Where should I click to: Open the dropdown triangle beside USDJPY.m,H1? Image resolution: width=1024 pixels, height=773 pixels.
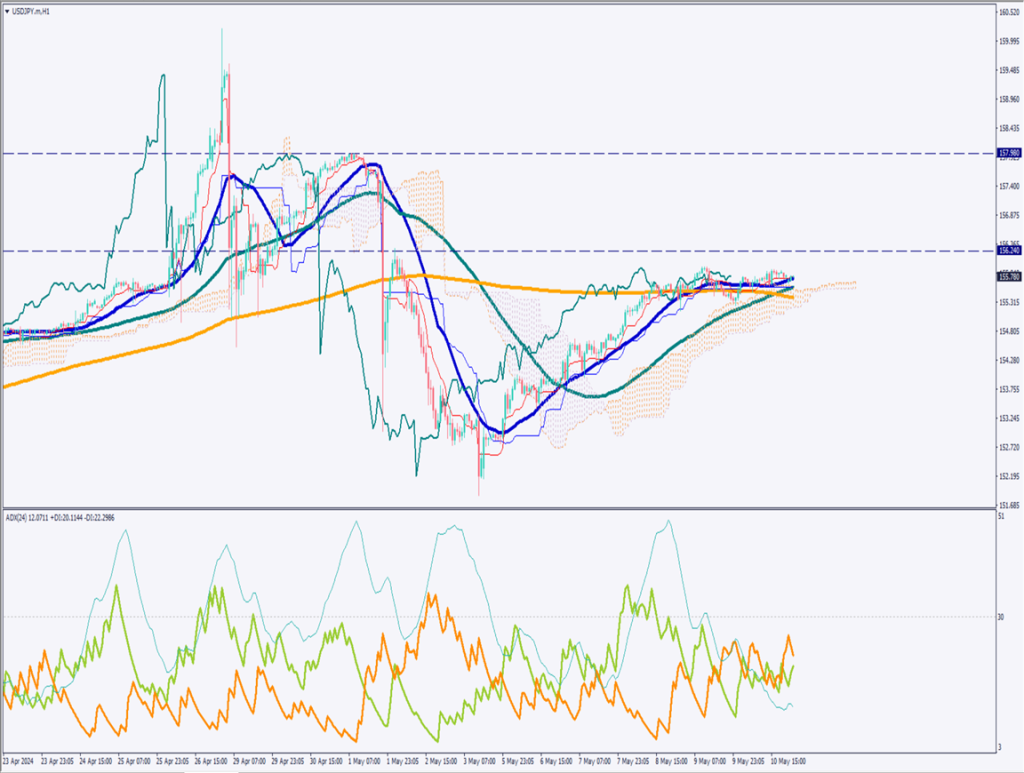pyautogui.click(x=8, y=12)
